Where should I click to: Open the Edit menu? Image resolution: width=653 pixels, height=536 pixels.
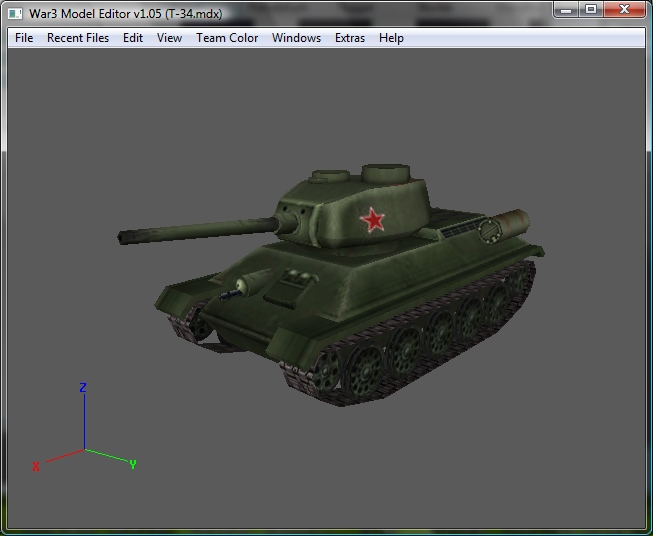pyautogui.click(x=133, y=38)
